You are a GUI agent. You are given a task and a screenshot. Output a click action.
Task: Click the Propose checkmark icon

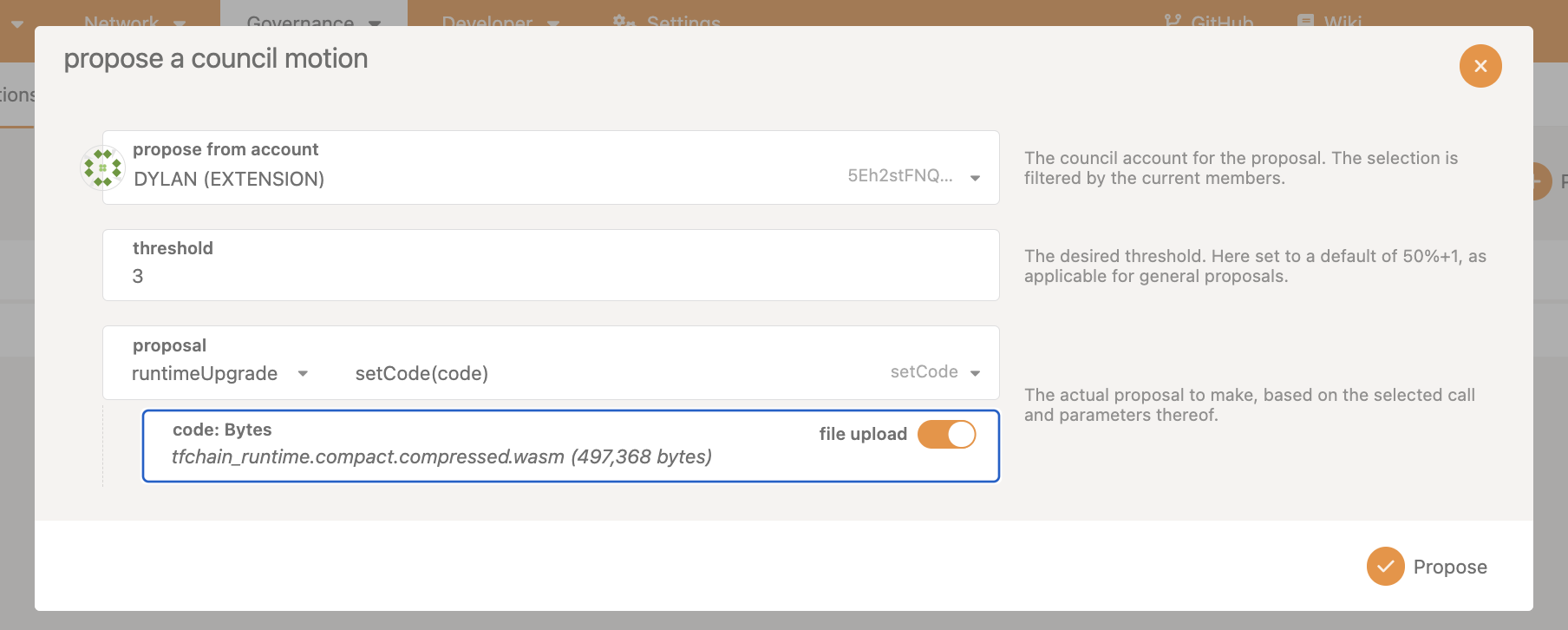tap(1386, 567)
